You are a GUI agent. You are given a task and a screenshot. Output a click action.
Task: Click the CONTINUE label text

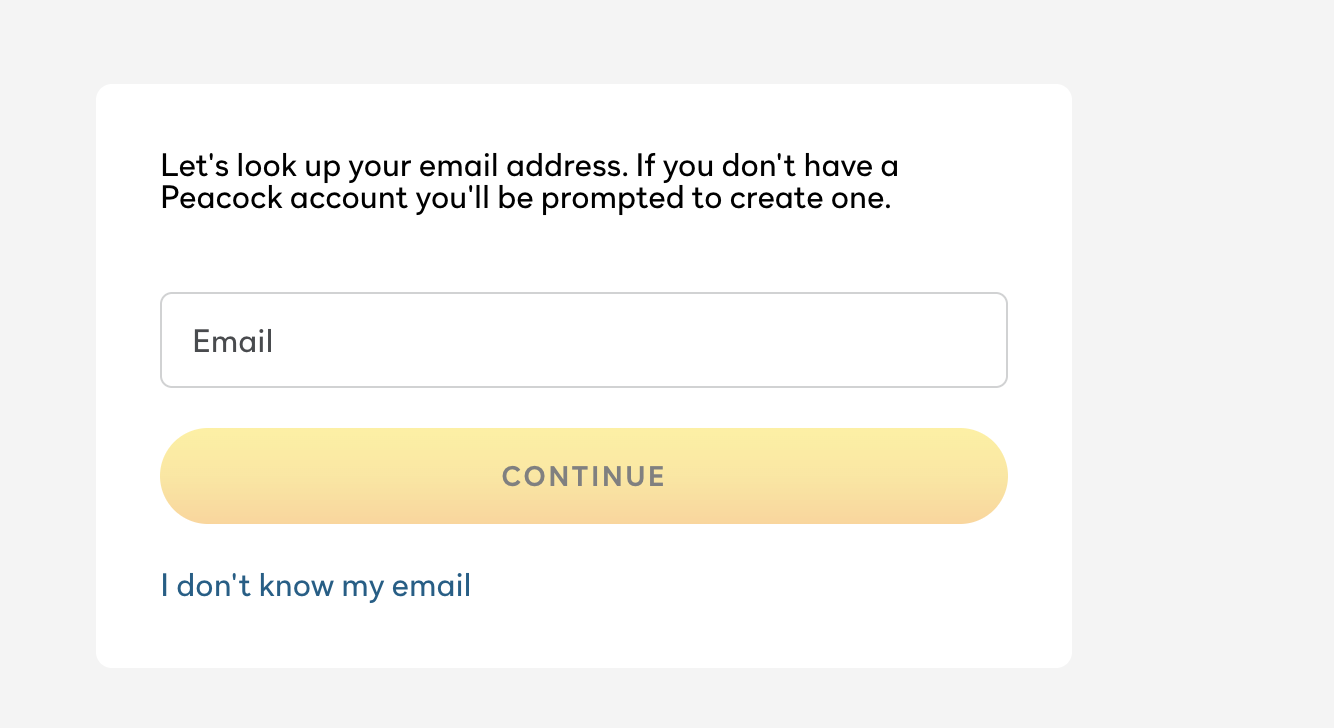(x=583, y=476)
